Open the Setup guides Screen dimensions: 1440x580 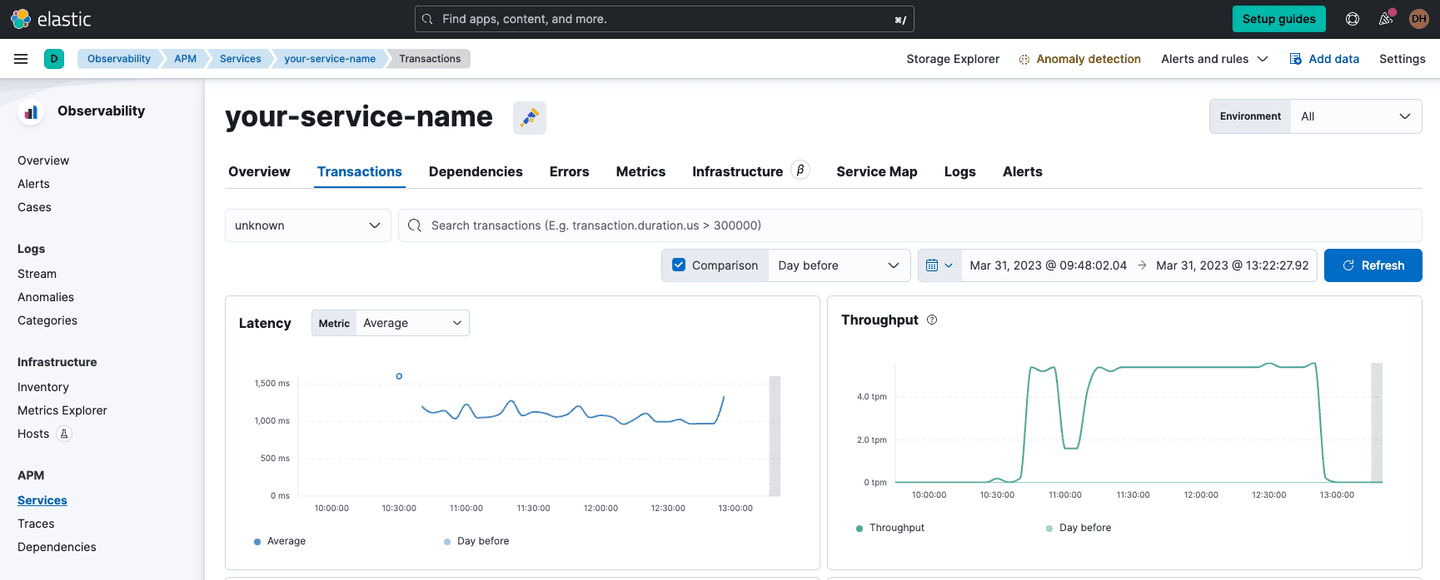click(1279, 18)
